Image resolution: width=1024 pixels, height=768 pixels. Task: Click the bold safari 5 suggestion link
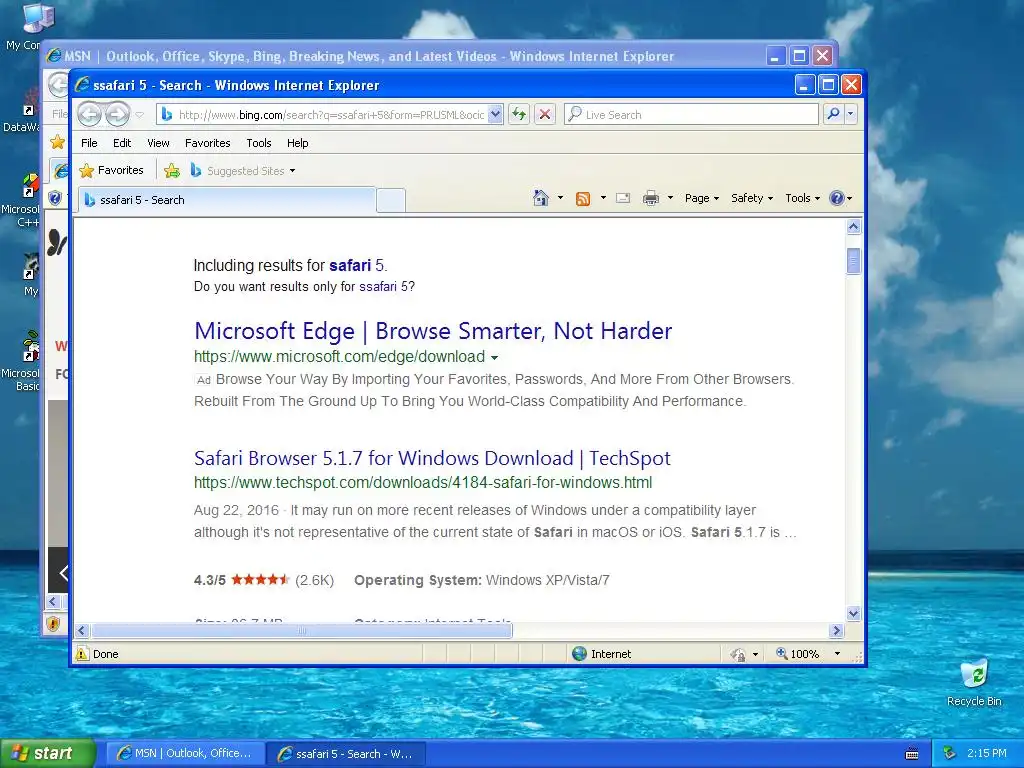click(x=357, y=265)
